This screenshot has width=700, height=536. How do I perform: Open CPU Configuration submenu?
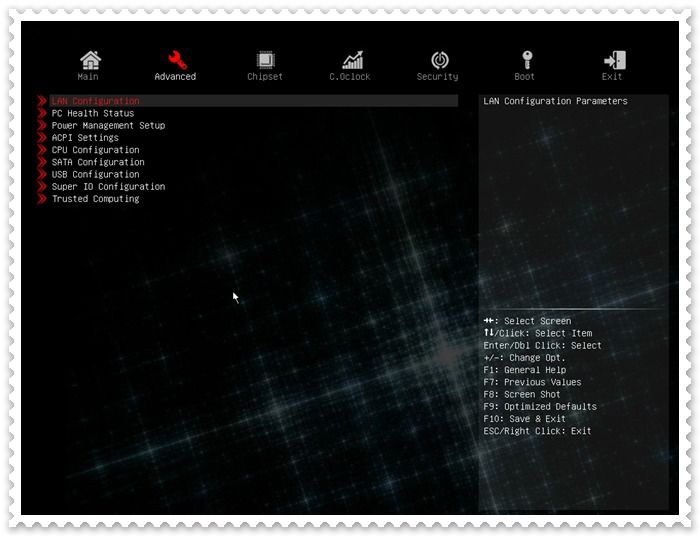96,150
